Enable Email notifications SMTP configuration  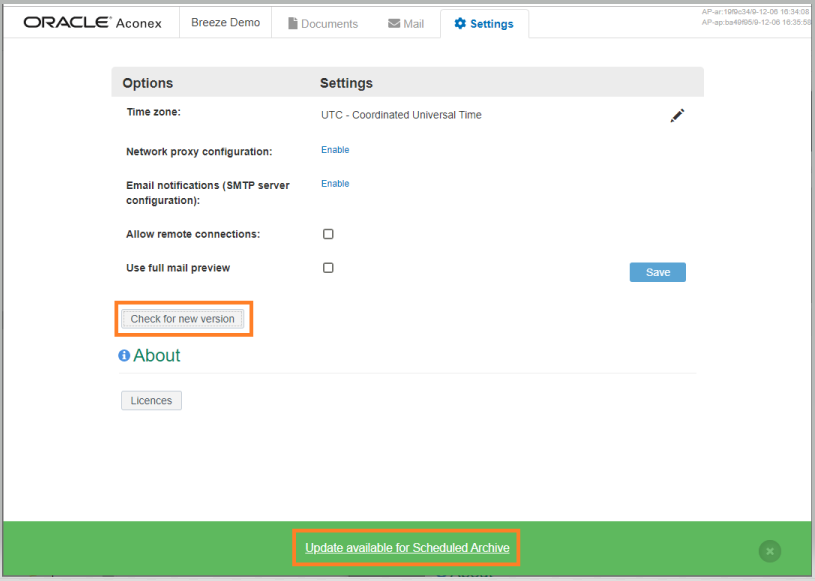tap(335, 183)
